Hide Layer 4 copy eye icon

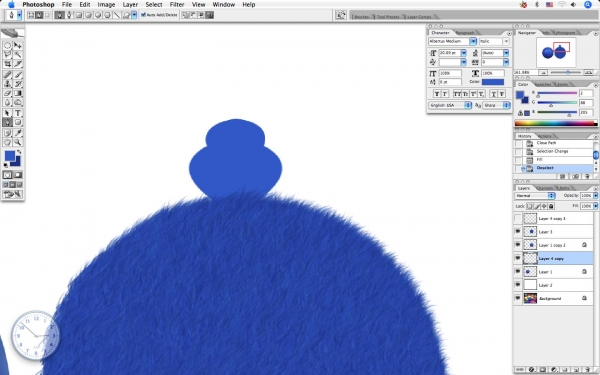[x=518, y=258]
